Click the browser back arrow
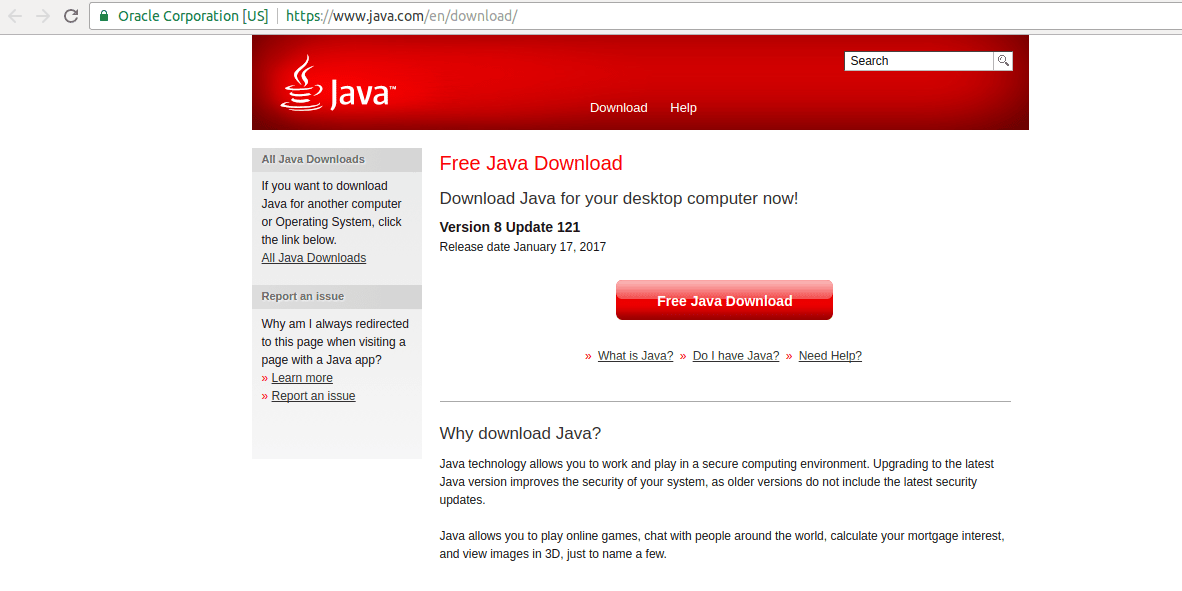The image size is (1182, 591). coord(14,16)
